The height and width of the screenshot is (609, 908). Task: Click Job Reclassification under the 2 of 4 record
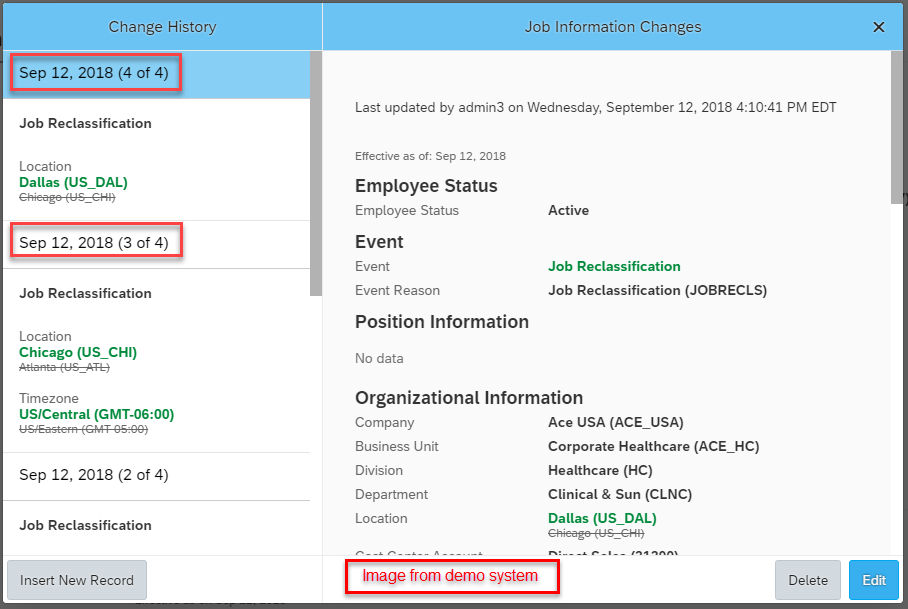[86, 526]
